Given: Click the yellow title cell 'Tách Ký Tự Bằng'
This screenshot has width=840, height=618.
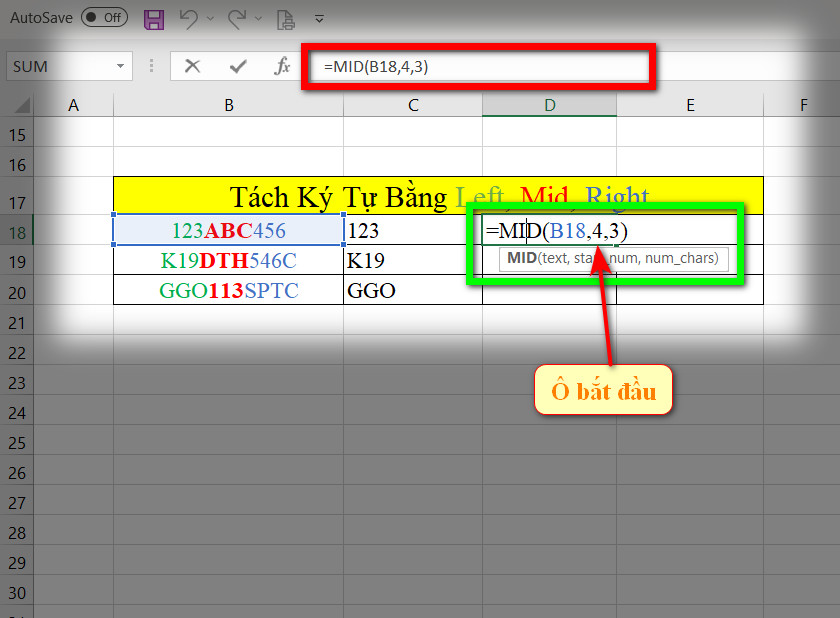Looking at the screenshot, I should click(x=438, y=196).
